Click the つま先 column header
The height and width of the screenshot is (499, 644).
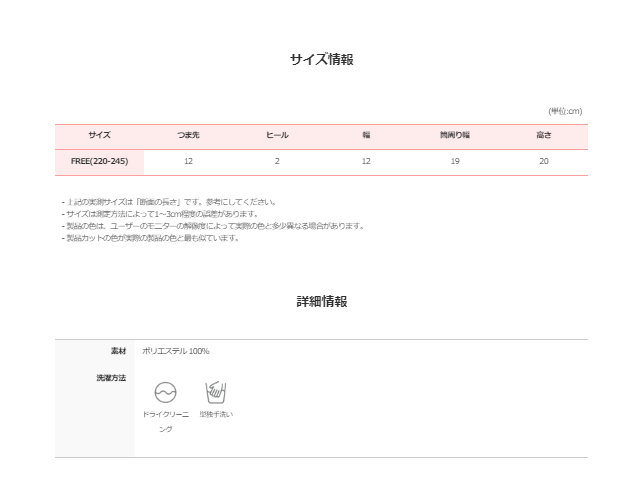click(188, 135)
